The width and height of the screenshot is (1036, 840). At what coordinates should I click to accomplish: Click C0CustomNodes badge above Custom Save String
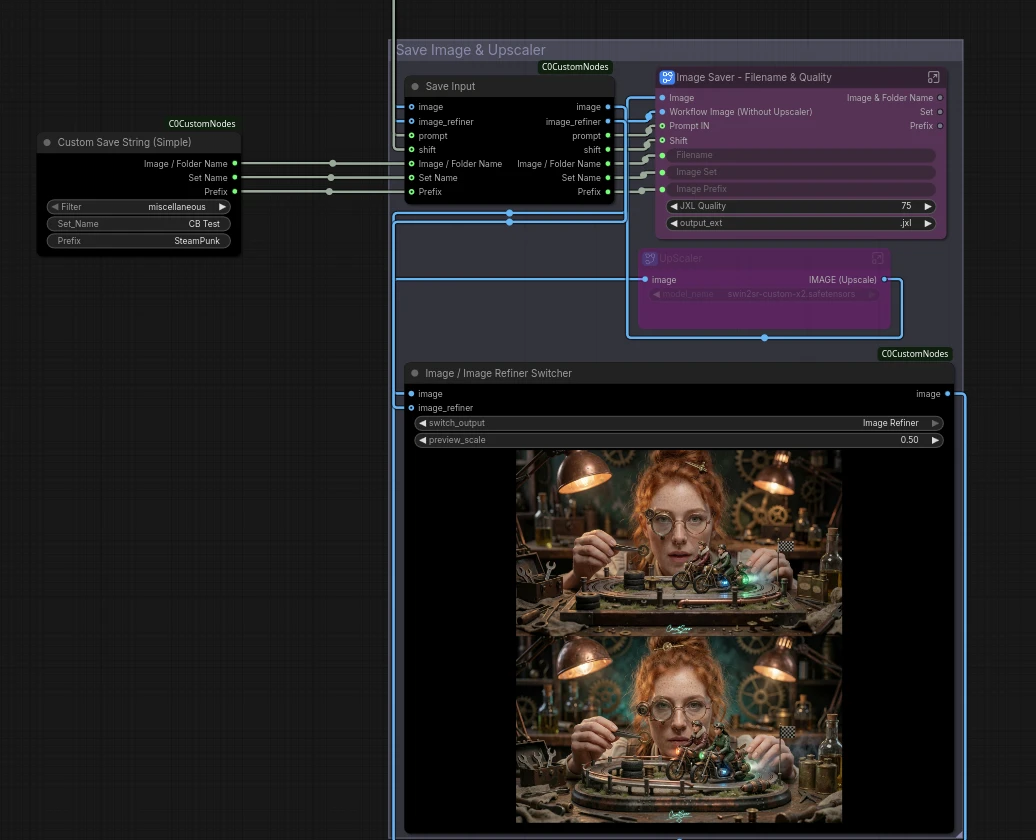[202, 124]
